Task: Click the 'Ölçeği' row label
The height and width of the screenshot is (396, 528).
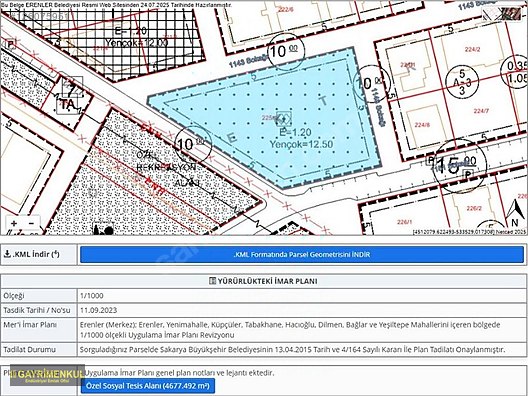Action: pos(14,296)
